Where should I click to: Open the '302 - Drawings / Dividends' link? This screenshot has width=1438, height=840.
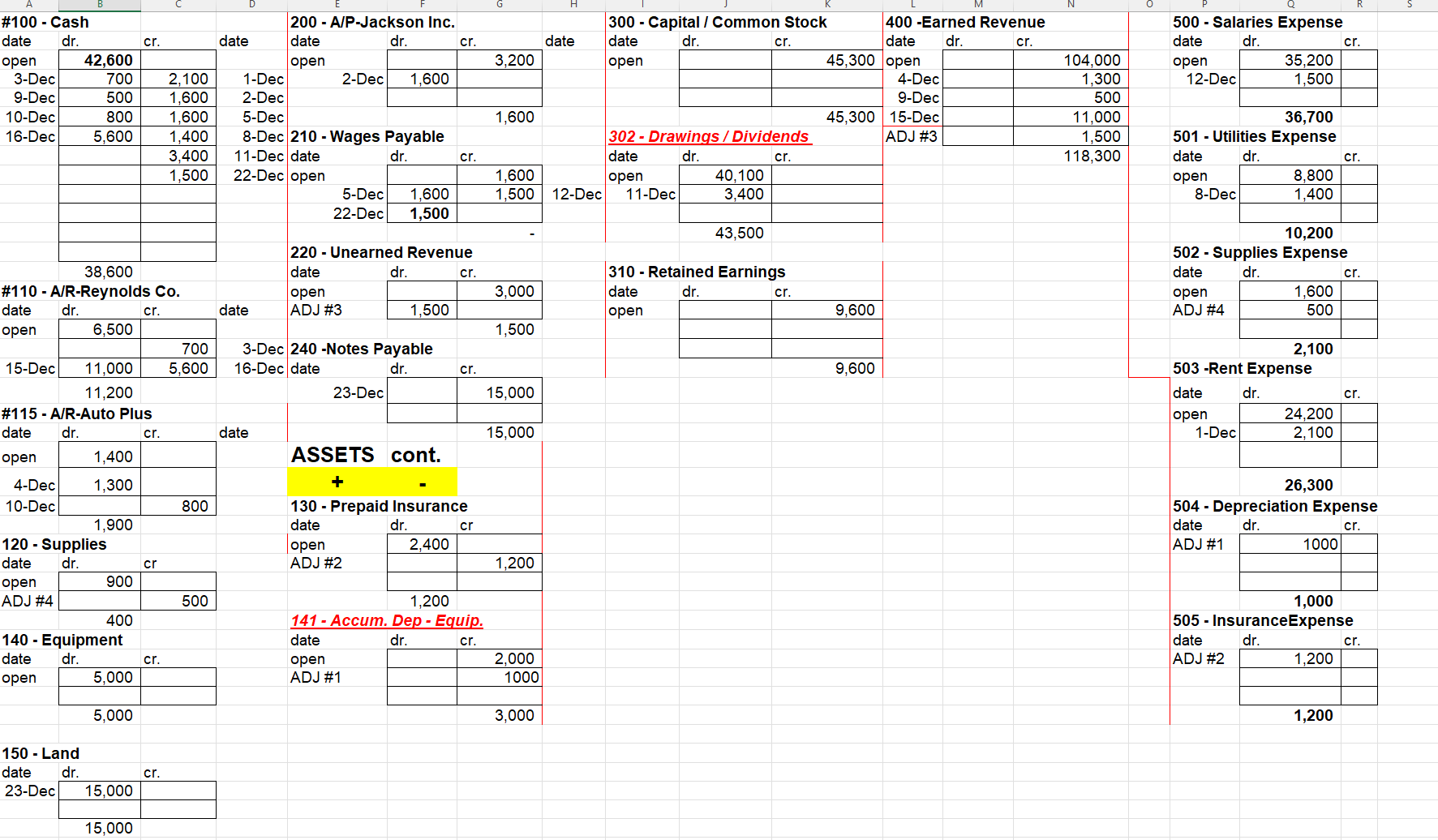(709, 136)
